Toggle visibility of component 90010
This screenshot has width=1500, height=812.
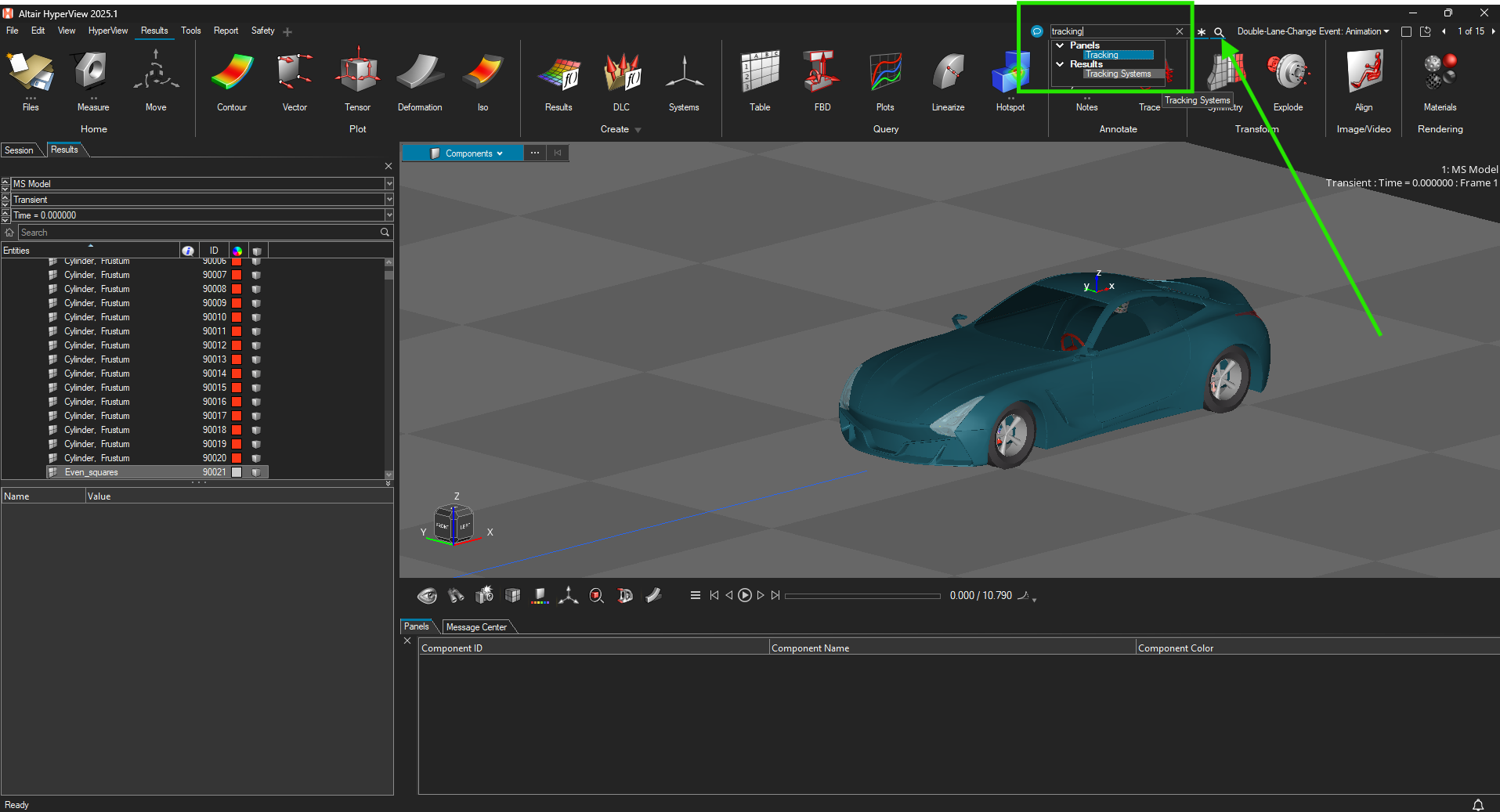[x=256, y=317]
